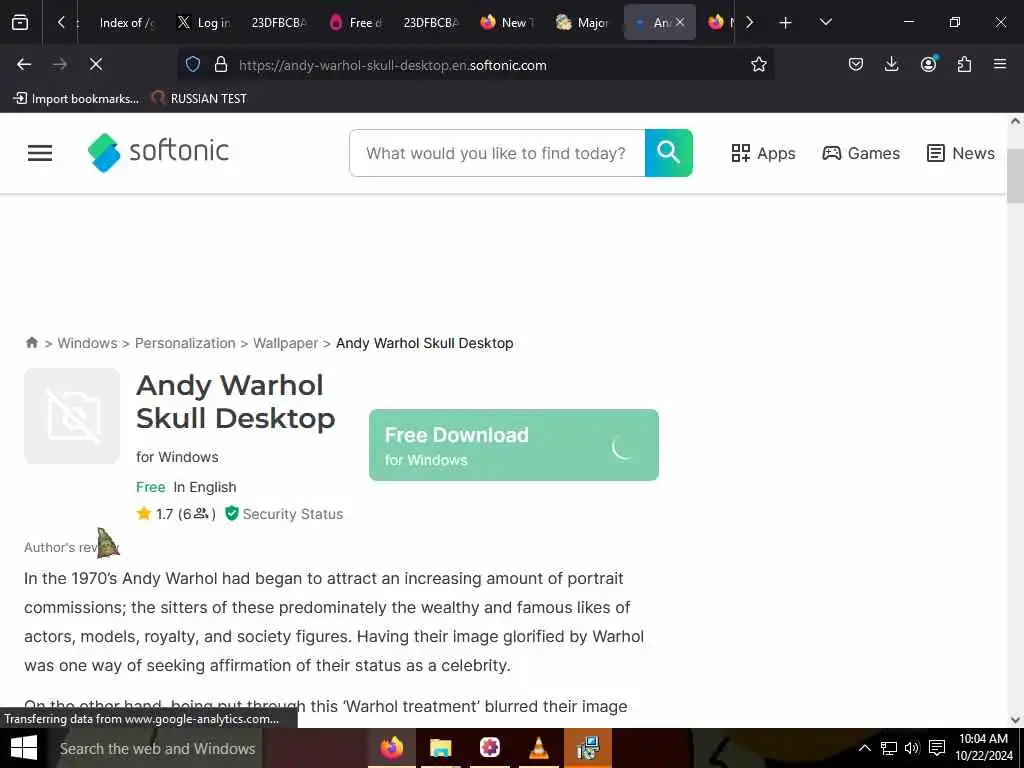Open Security Status shield link
The width and height of the screenshot is (1024, 768).
(x=284, y=514)
